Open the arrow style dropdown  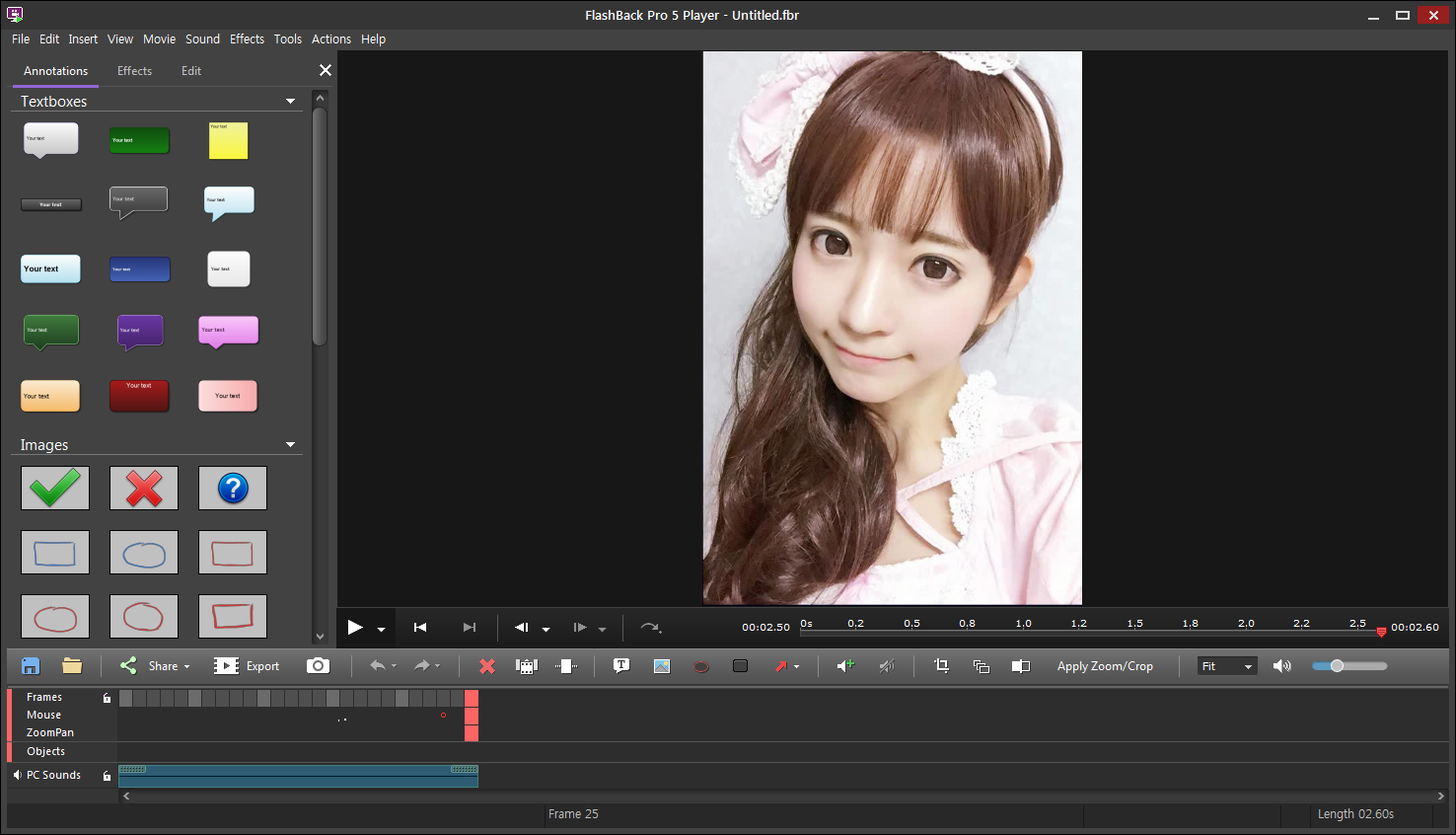coord(796,666)
